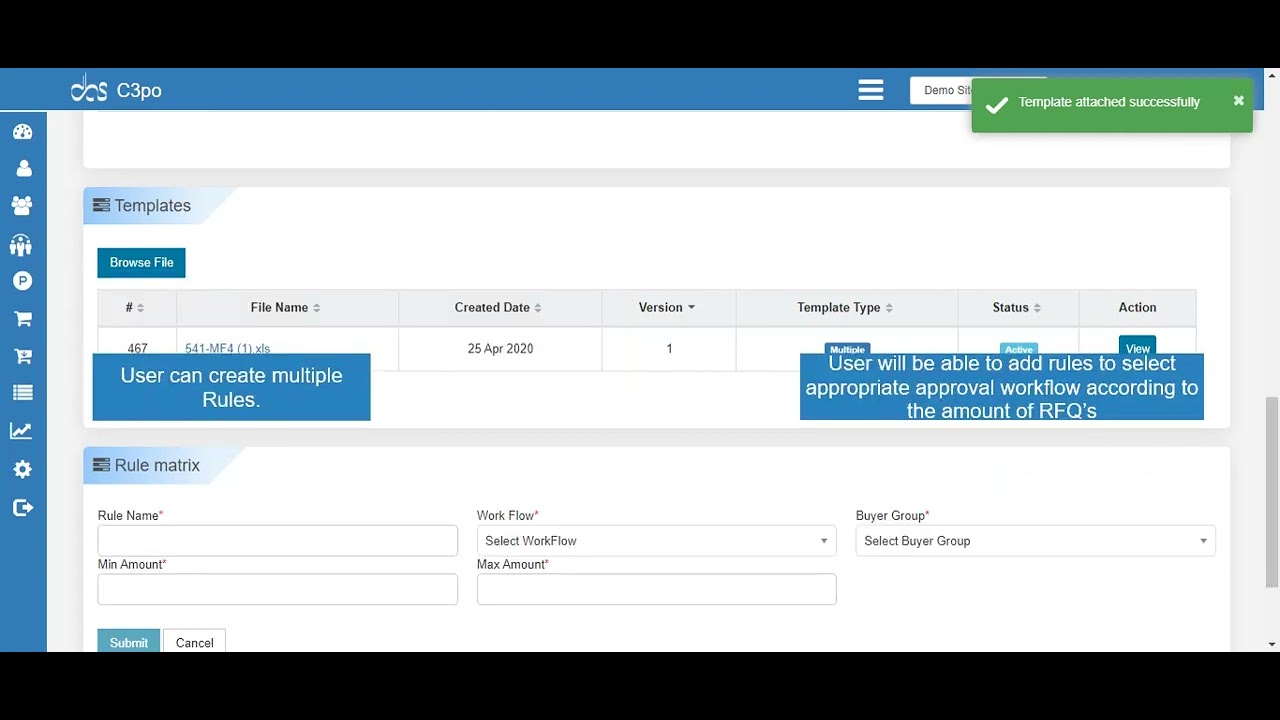Sort table by # column
1280x720 pixels.
[x=137, y=308]
